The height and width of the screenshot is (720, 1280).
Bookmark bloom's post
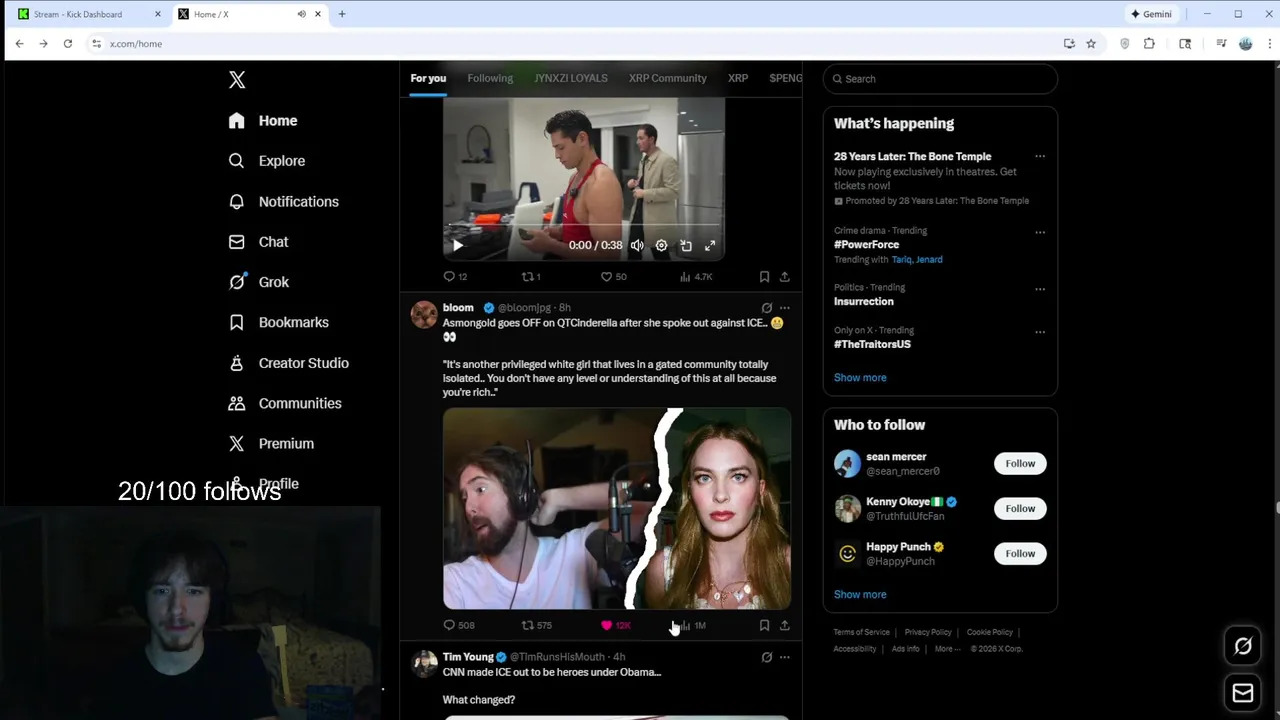coord(764,625)
